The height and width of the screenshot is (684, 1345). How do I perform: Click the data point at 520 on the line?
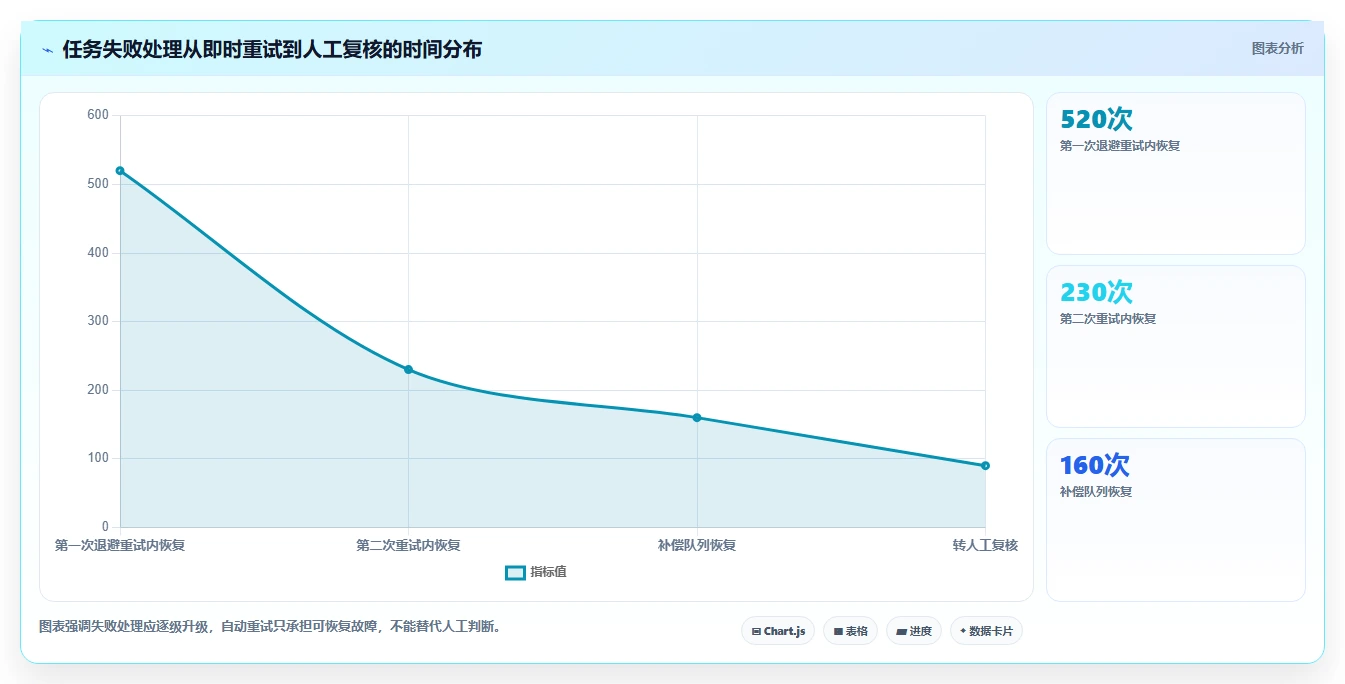point(120,171)
